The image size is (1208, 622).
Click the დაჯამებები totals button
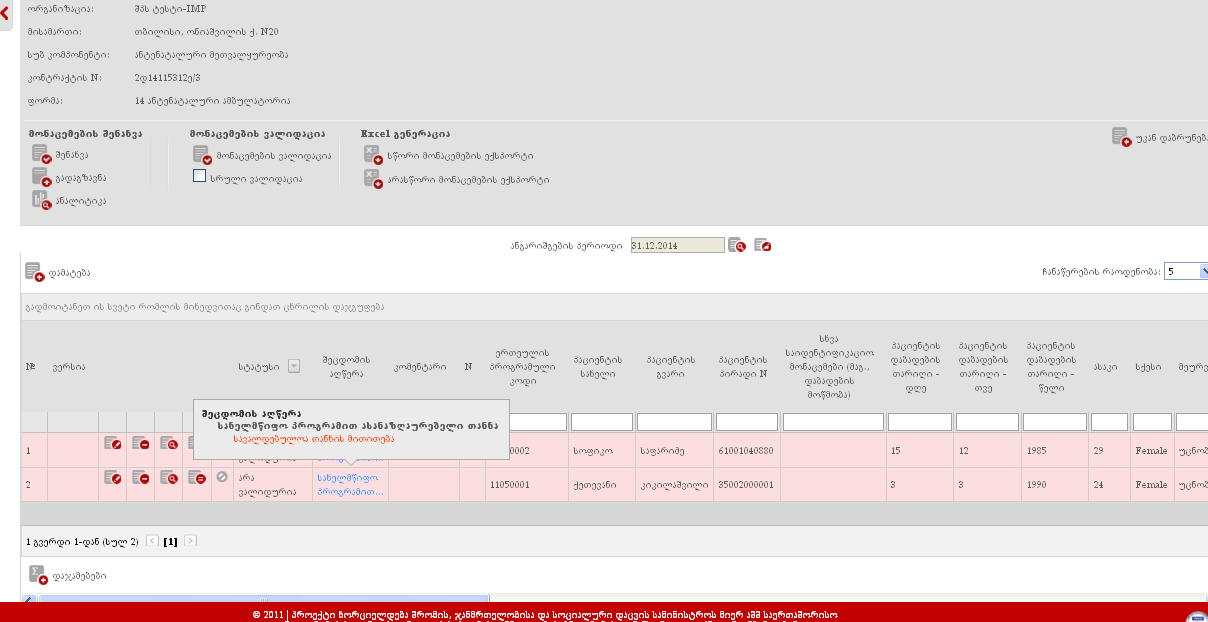37,574
